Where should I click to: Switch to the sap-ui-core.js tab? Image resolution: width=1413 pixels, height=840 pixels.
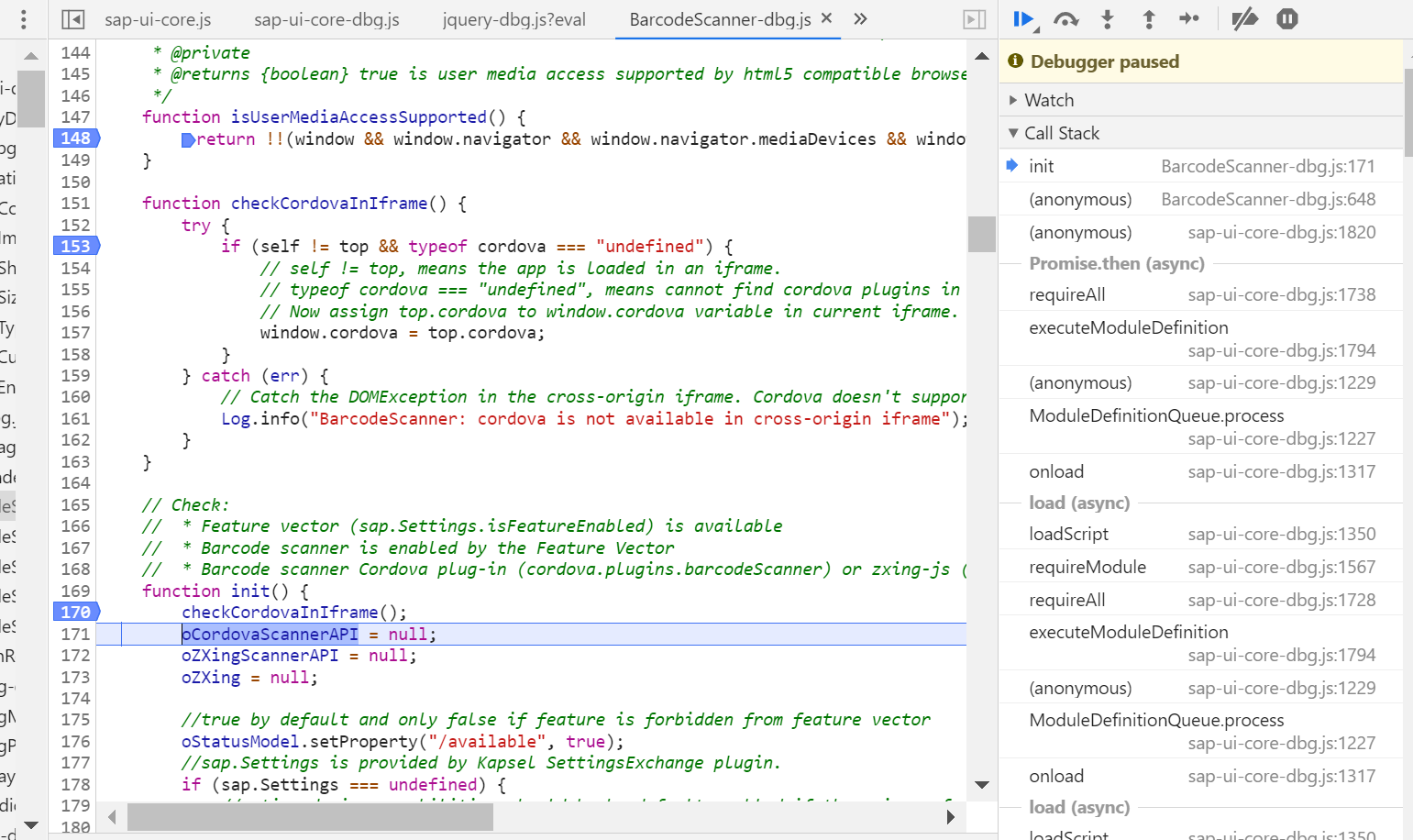tap(158, 19)
